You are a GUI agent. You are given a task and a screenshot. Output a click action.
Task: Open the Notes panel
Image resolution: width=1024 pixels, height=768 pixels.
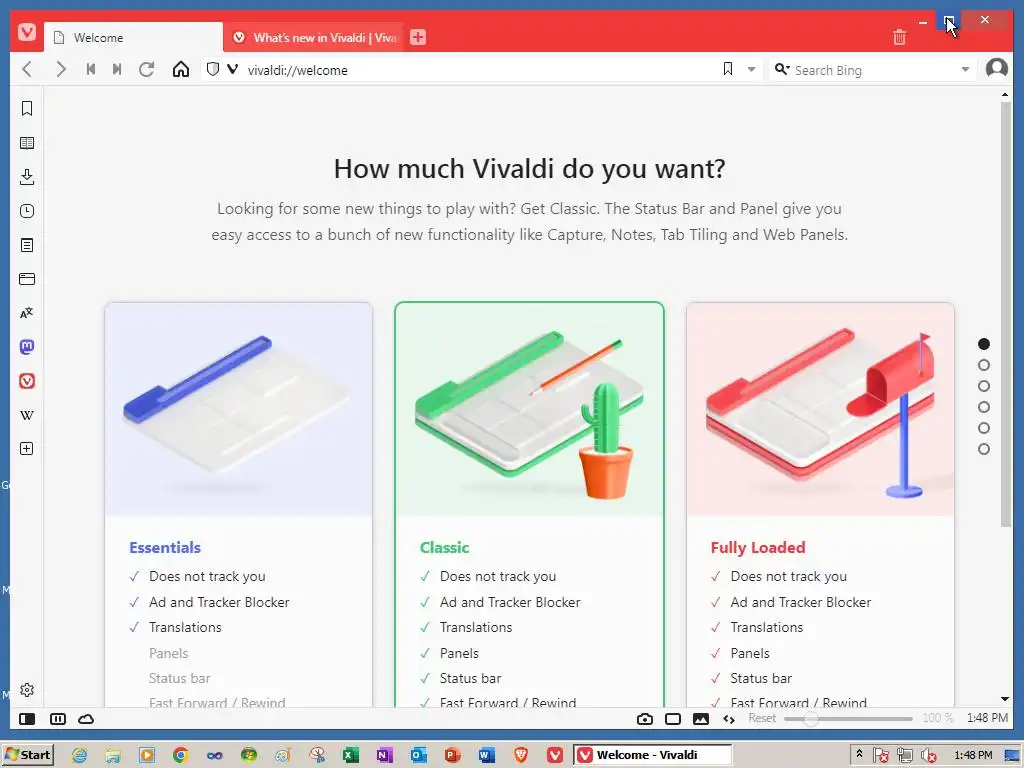pyautogui.click(x=27, y=245)
